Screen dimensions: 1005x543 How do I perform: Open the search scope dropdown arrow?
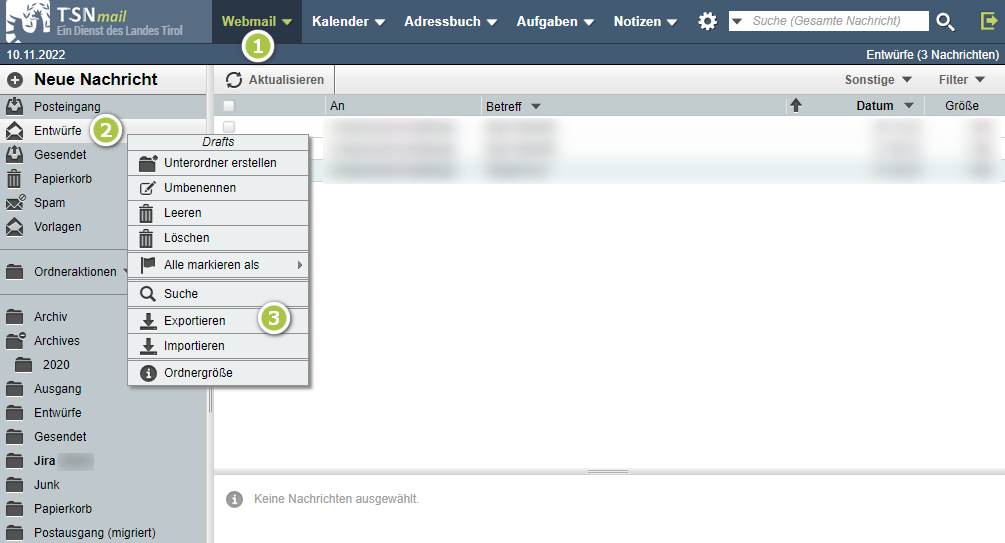(x=737, y=21)
